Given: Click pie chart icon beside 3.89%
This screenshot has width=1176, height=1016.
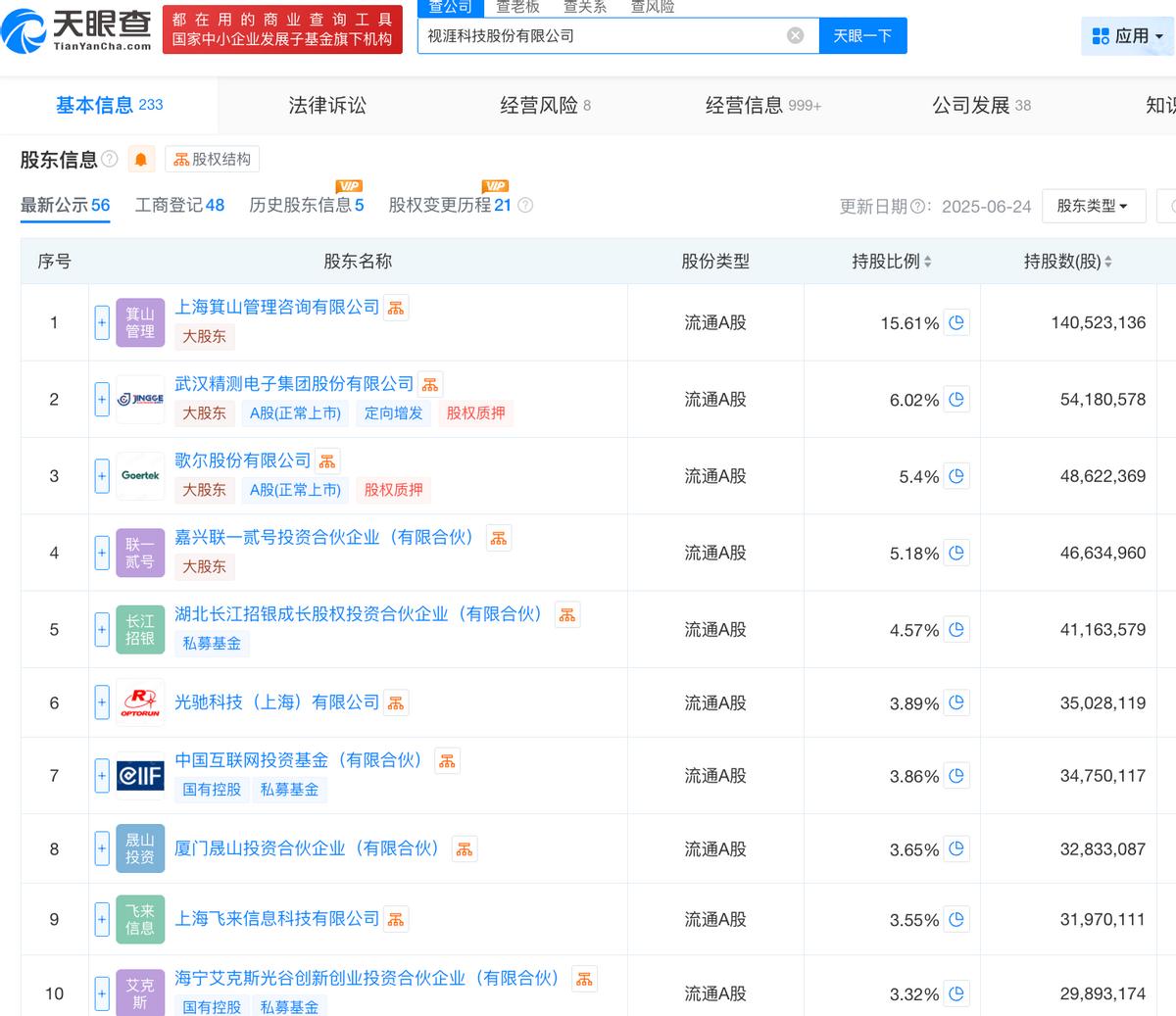Looking at the screenshot, I should (x=957, y=702).
